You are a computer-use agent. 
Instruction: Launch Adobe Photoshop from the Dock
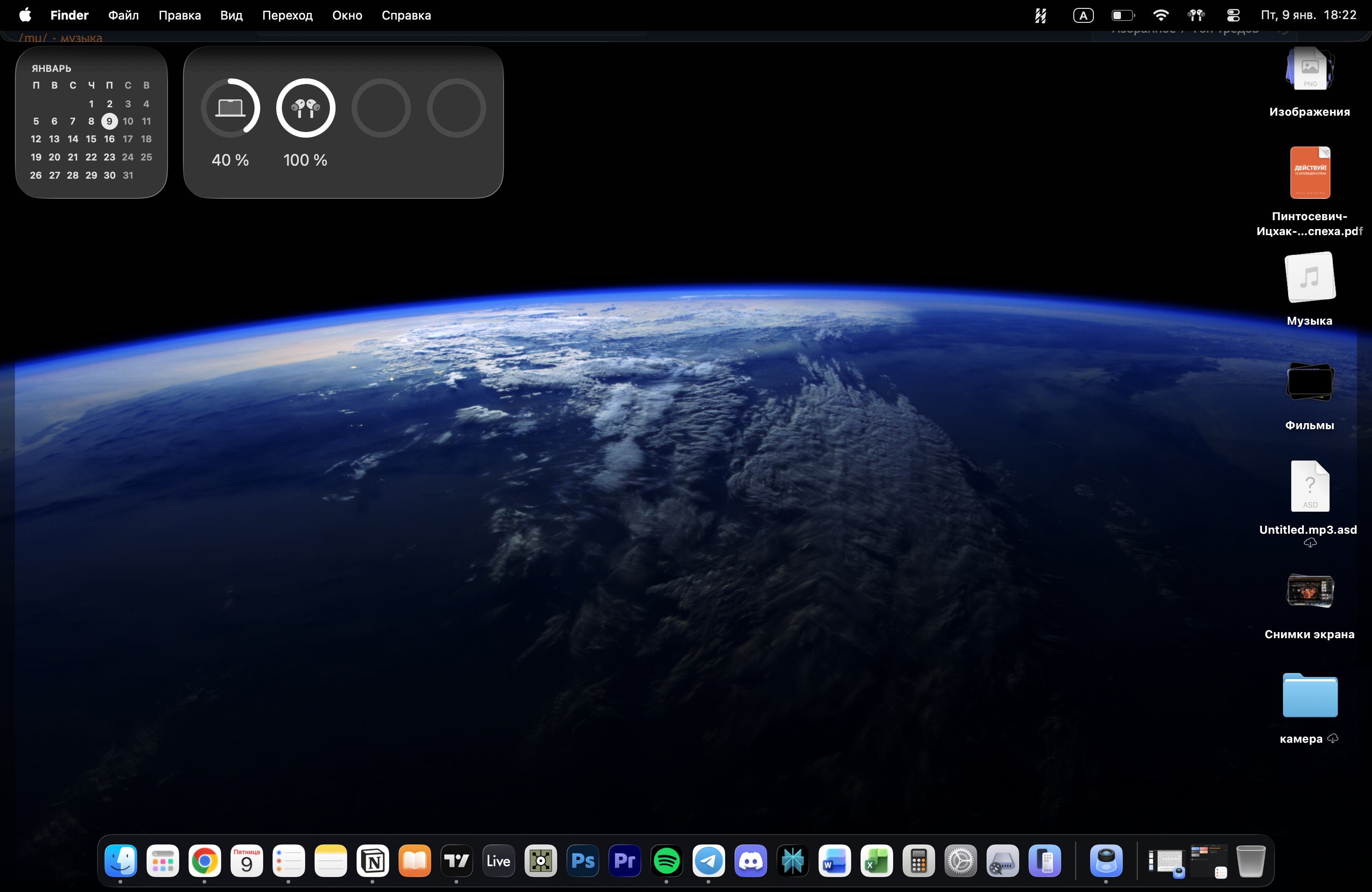click(x=582, y=861)
